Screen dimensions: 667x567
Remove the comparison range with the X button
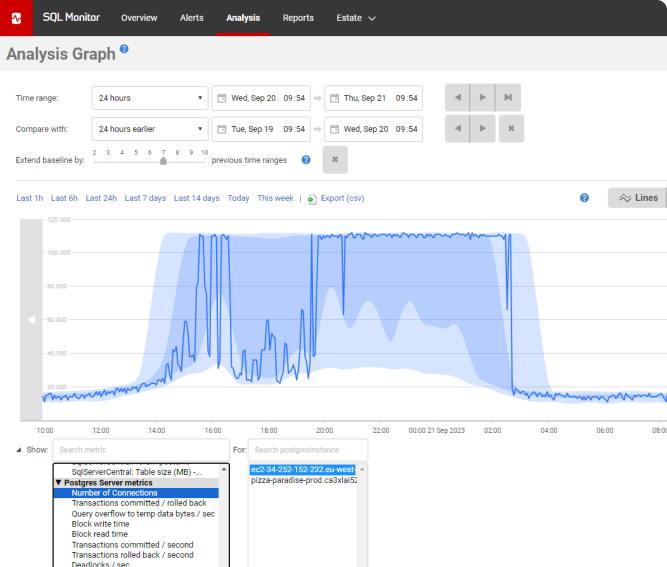tap(511, 128)
